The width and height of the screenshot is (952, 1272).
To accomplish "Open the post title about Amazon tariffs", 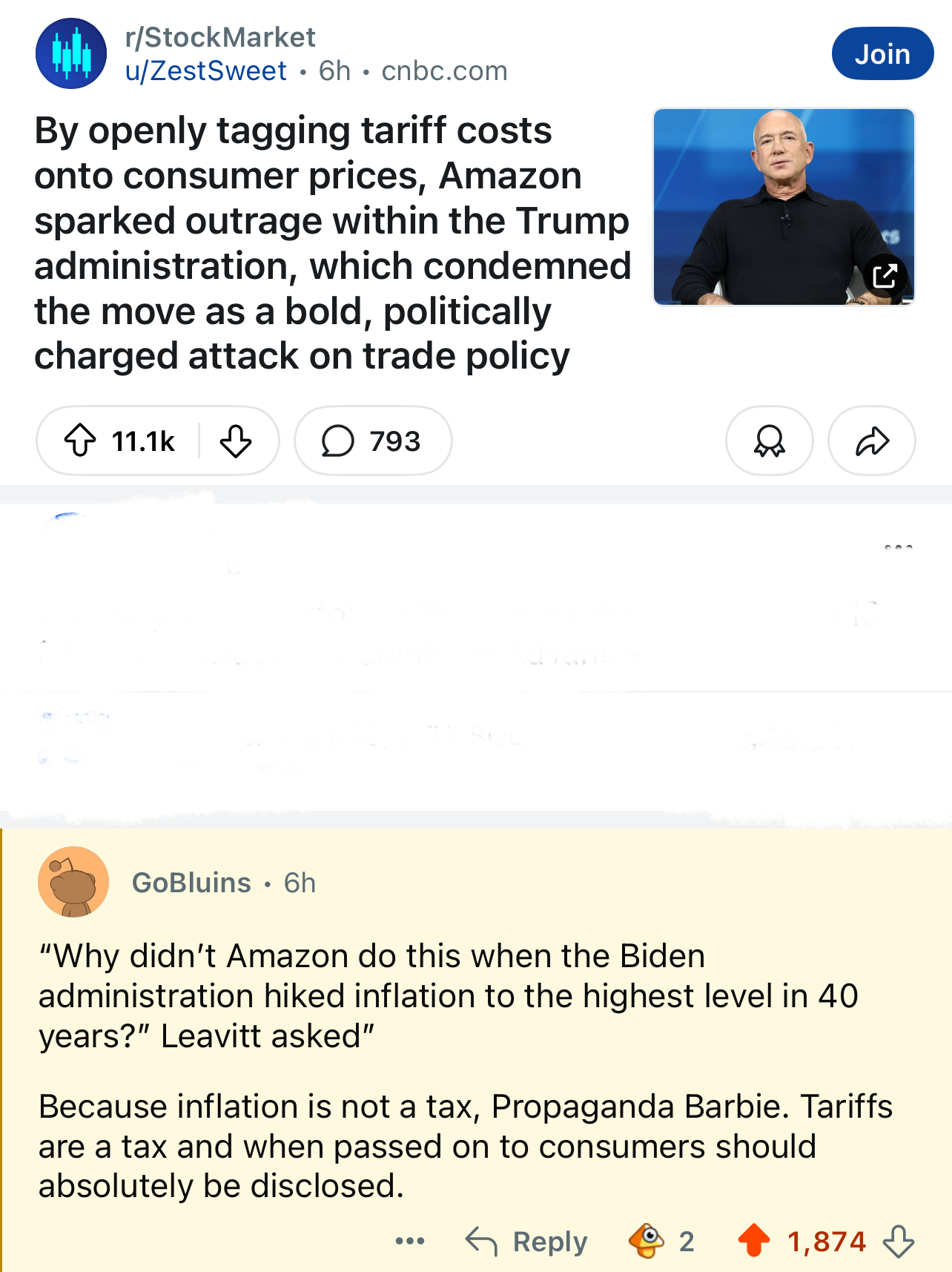I will tap(333, 243).
